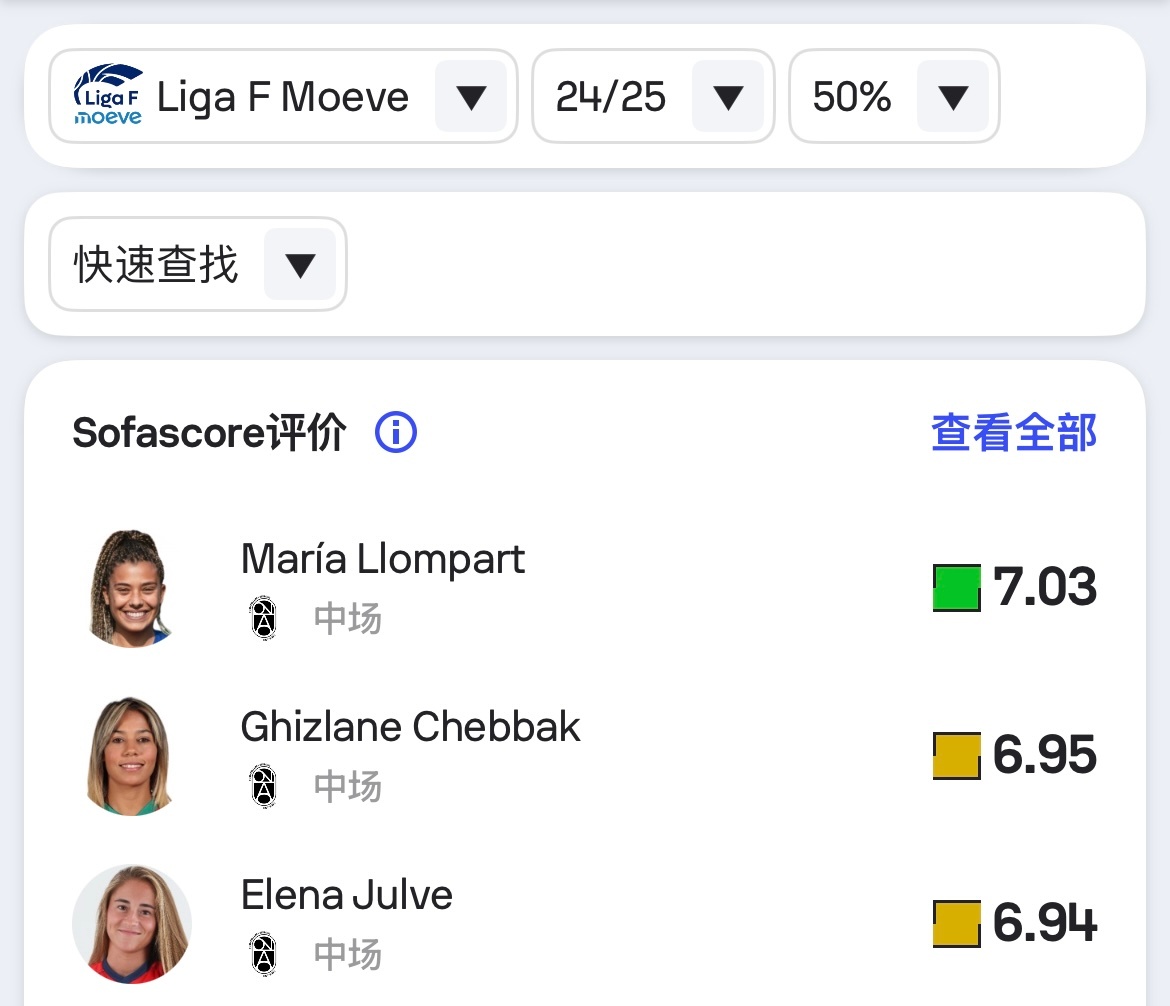Open the info icon beside Sofascore评价
The image size is (1170, 1006).
(x=395, y=432)
